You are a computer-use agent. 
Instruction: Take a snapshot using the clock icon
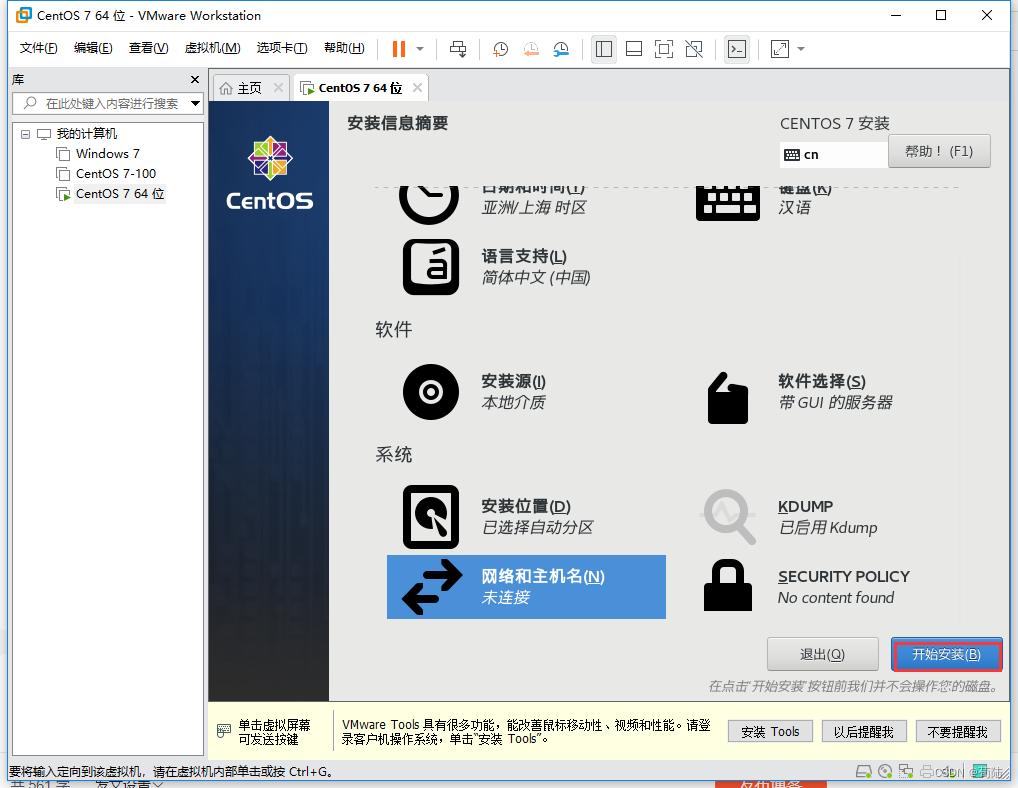click(x=500, y=49)
